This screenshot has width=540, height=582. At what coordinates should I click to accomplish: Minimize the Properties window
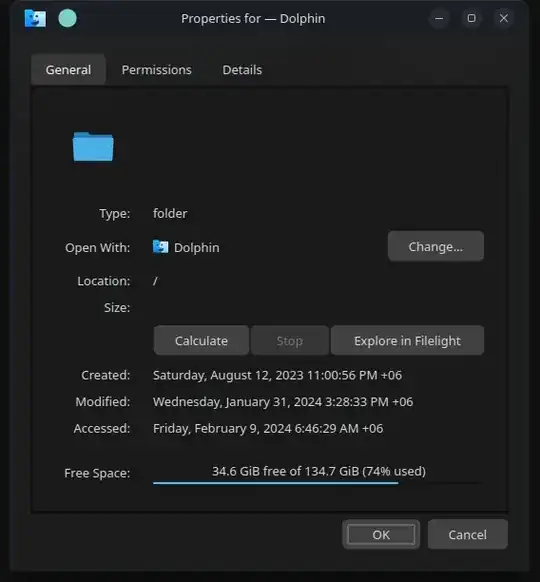coord(439,18)
